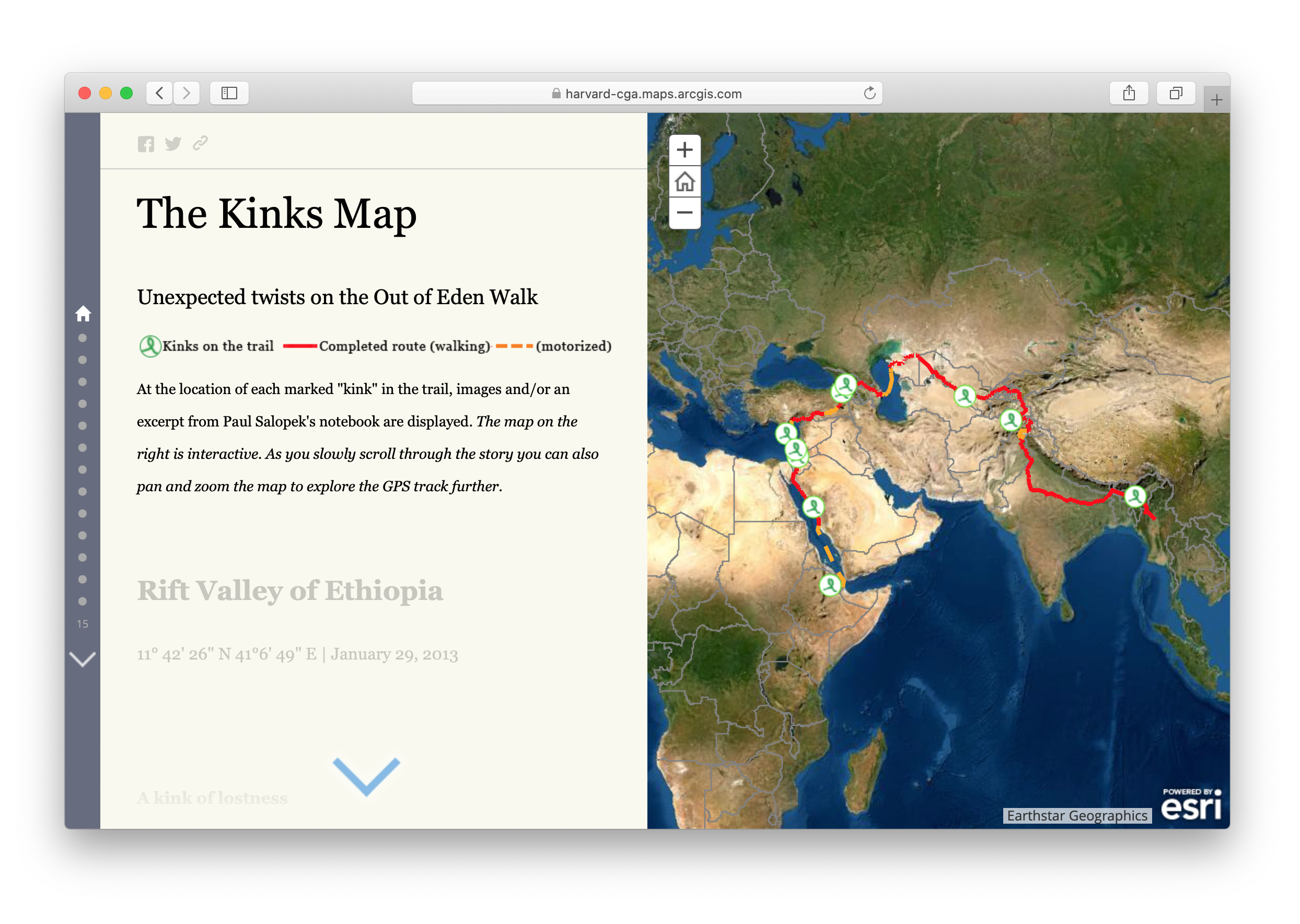Show all Safari tabs overview

tap(1176, 94)
